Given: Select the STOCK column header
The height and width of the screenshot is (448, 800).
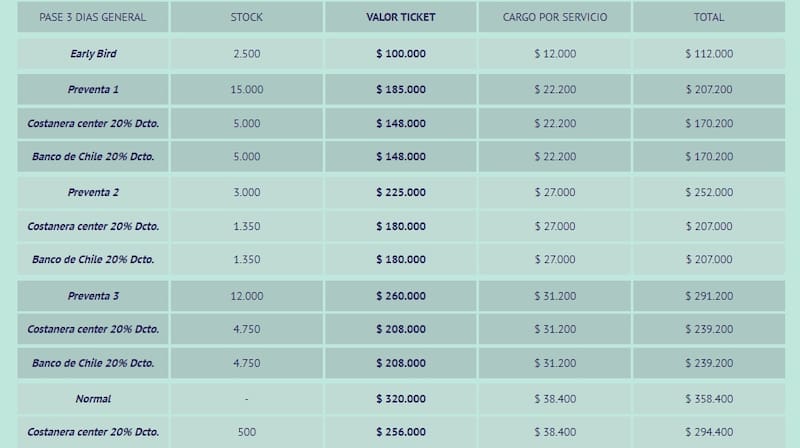Looking at the screenshot, I should click(247, 17).
